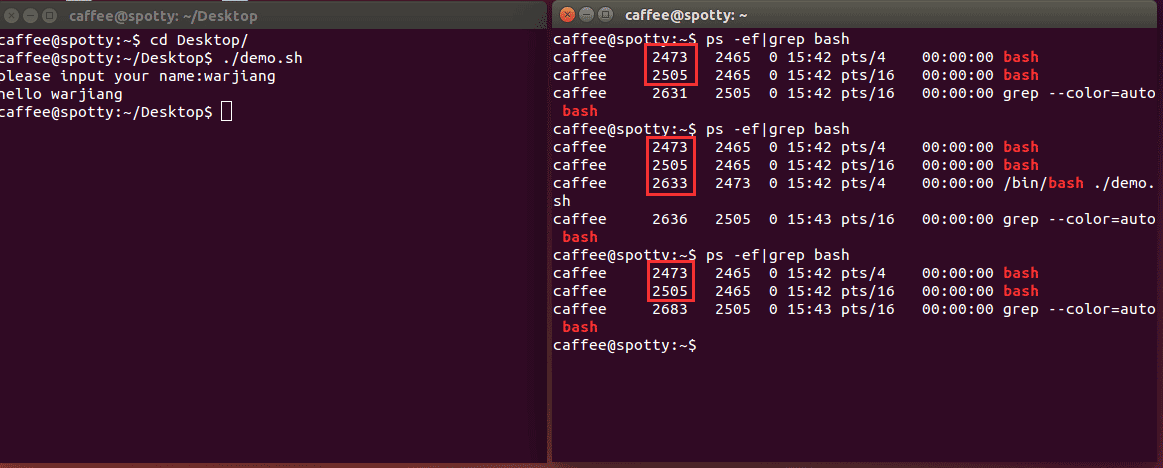The width and height of the screenshot is (1163, 468).
Task: Close the ~/Desktop terminal window
Action: click(x=11, y=15)
